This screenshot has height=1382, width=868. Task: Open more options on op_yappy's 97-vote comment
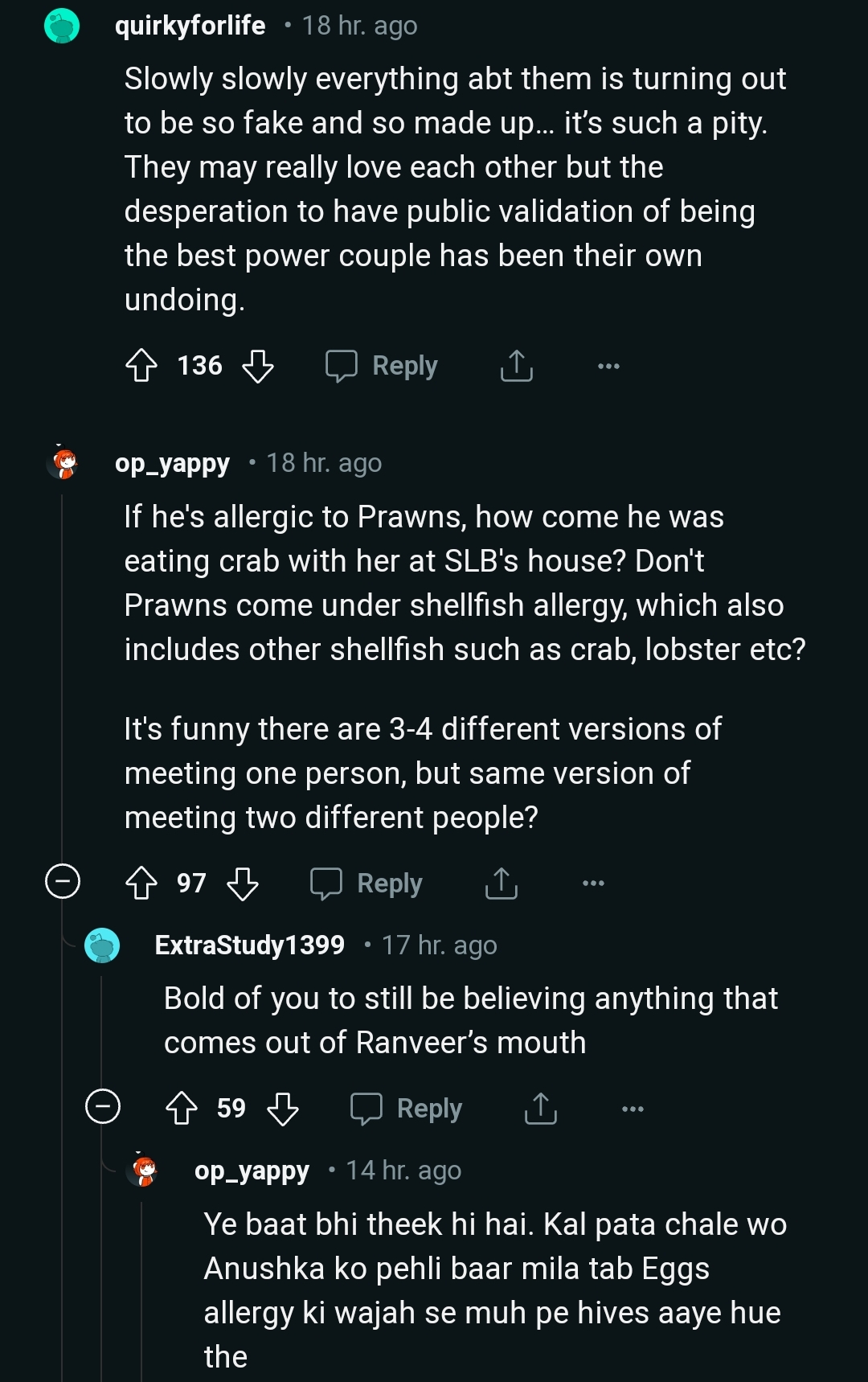tap(593, 884)
